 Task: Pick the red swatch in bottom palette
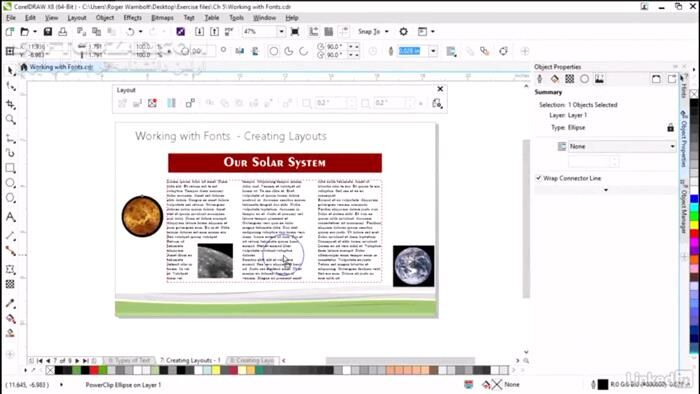[94, 370]
